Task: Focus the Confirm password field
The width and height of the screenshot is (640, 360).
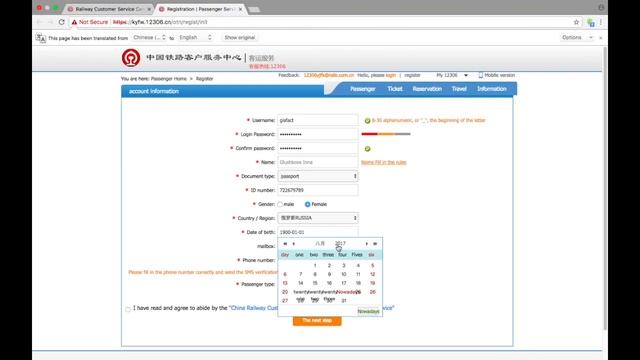Action: tap(318, 148)
